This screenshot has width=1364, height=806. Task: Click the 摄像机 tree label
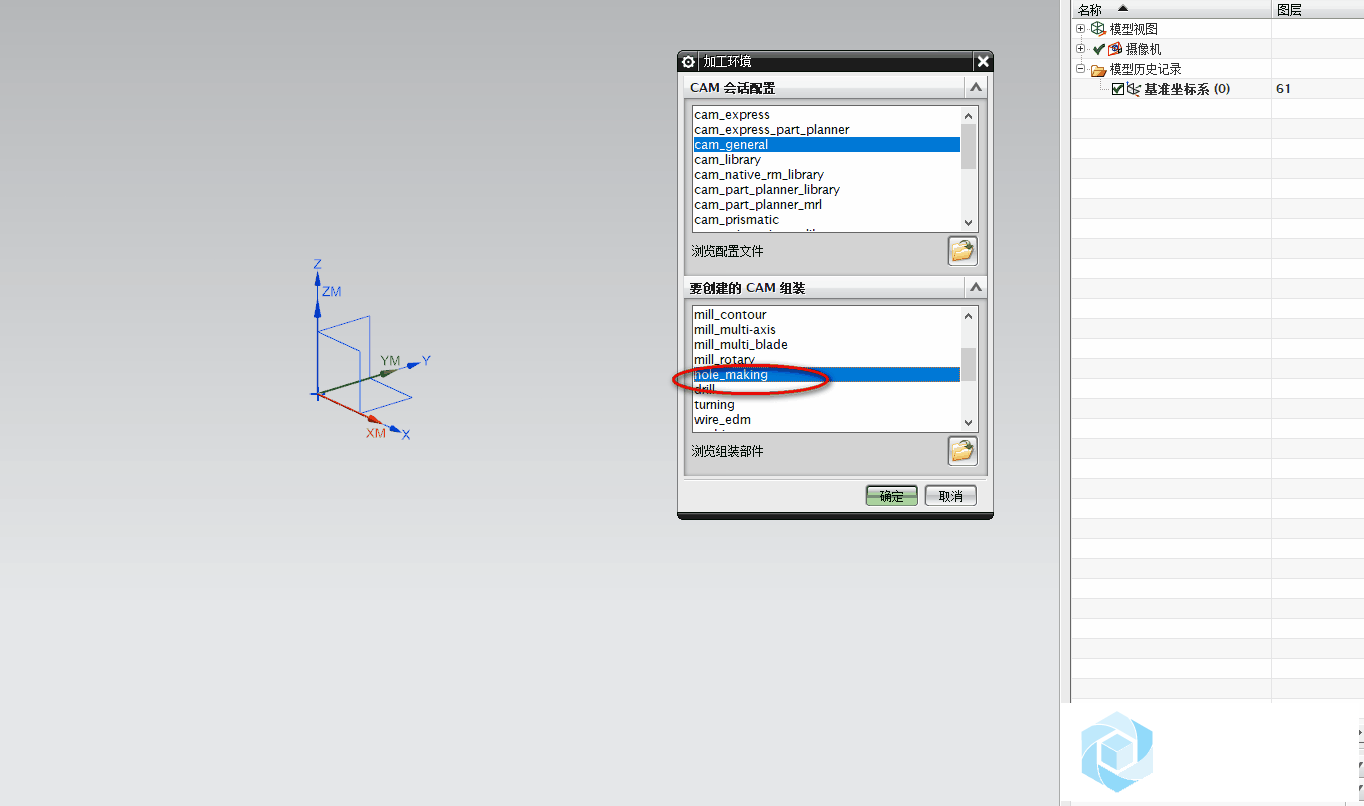(1144, 49)
